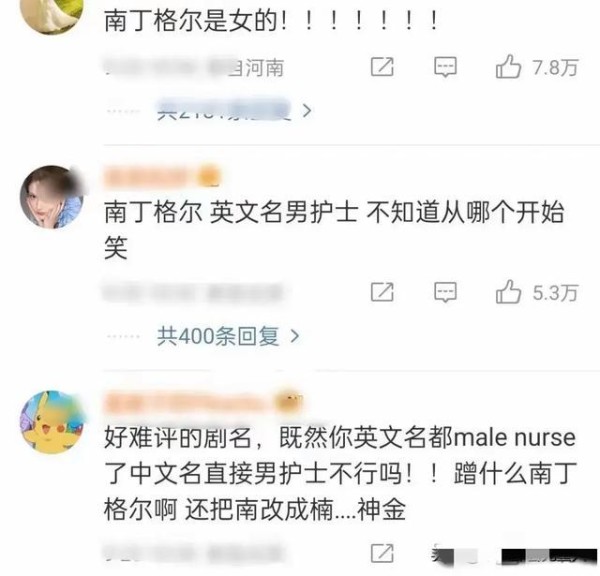The image size is (600, 576).
Task: Like the comment with 7.8万 likes
Action: pos(508,67)
